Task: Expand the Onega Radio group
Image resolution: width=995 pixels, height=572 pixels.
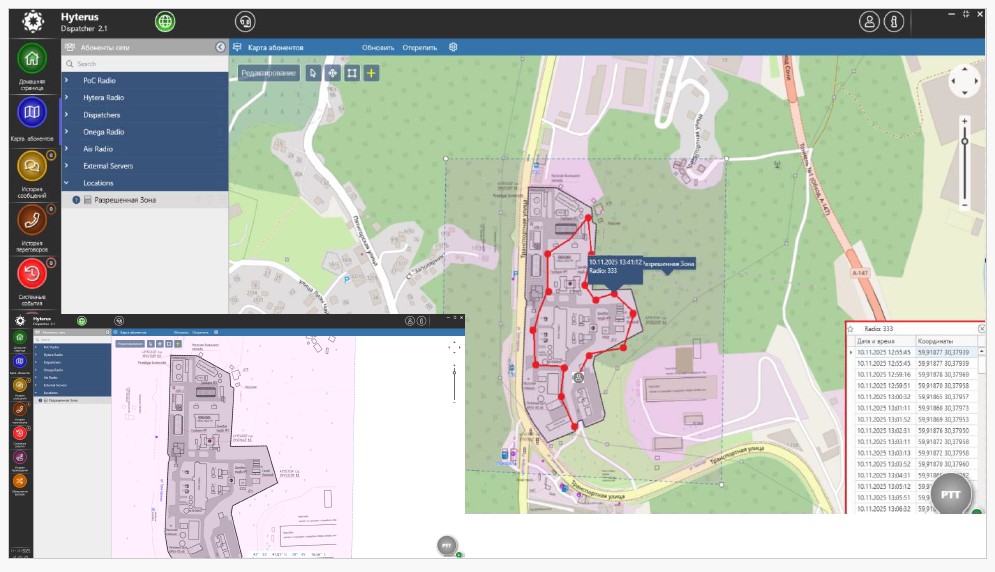Action: 66,132
